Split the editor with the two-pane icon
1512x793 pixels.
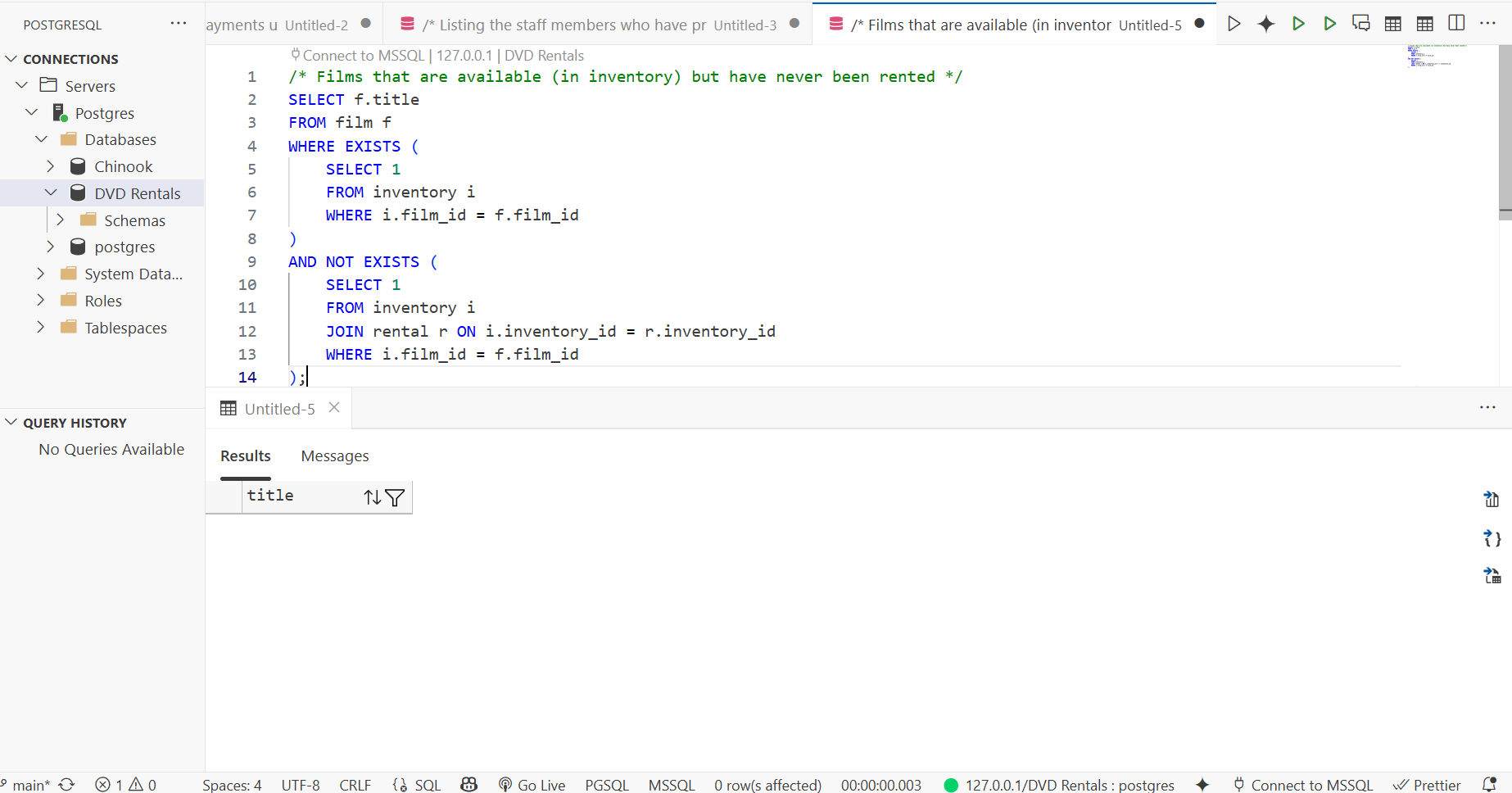[x=1456, y=23]
